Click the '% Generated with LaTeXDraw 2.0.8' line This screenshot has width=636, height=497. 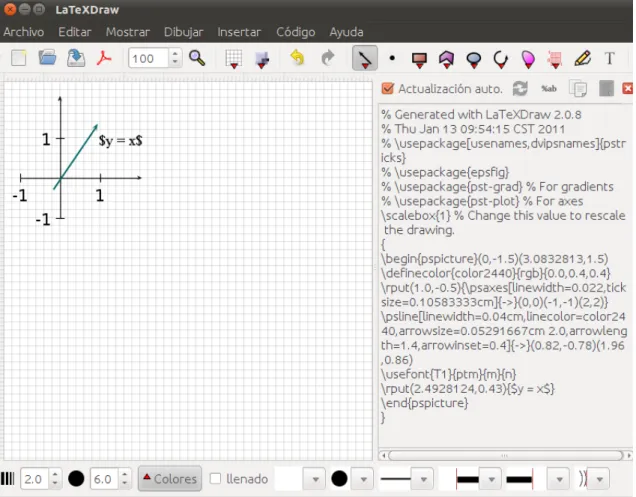click(481, 114)
